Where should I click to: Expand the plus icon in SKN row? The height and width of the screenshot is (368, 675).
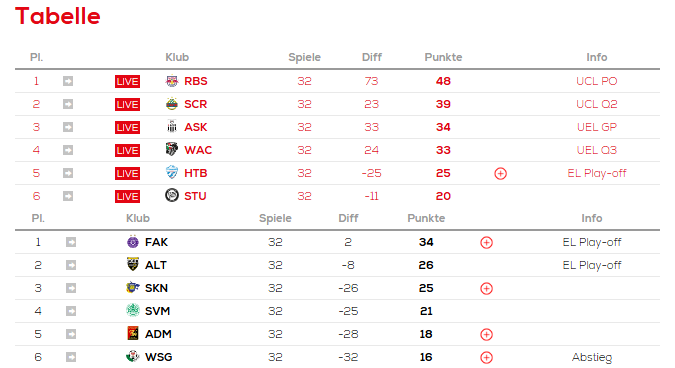(486, 288)
